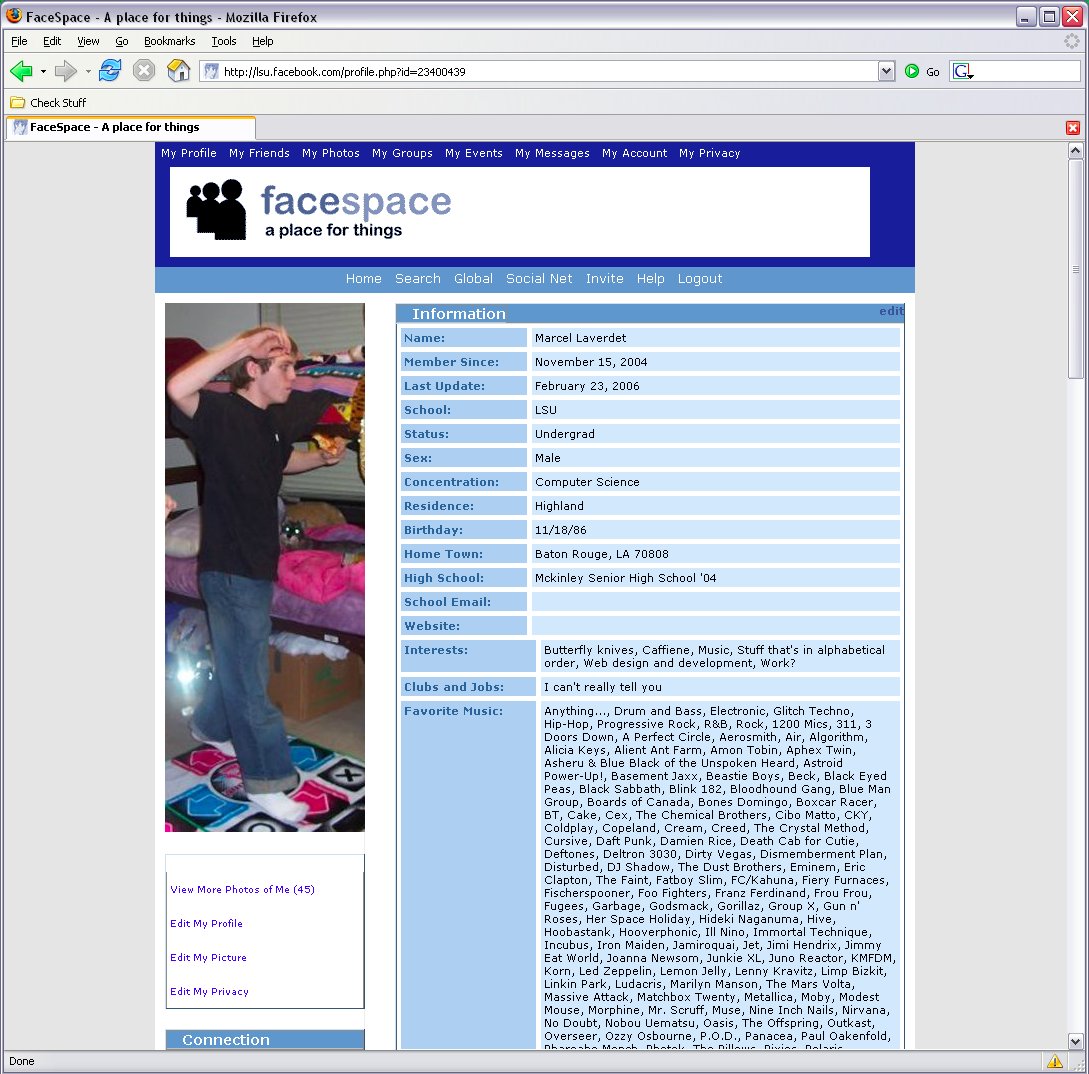The width and height of the screenshot is (1089, 1074).
Task: Open the Tools menu
Action: [224, 41]
